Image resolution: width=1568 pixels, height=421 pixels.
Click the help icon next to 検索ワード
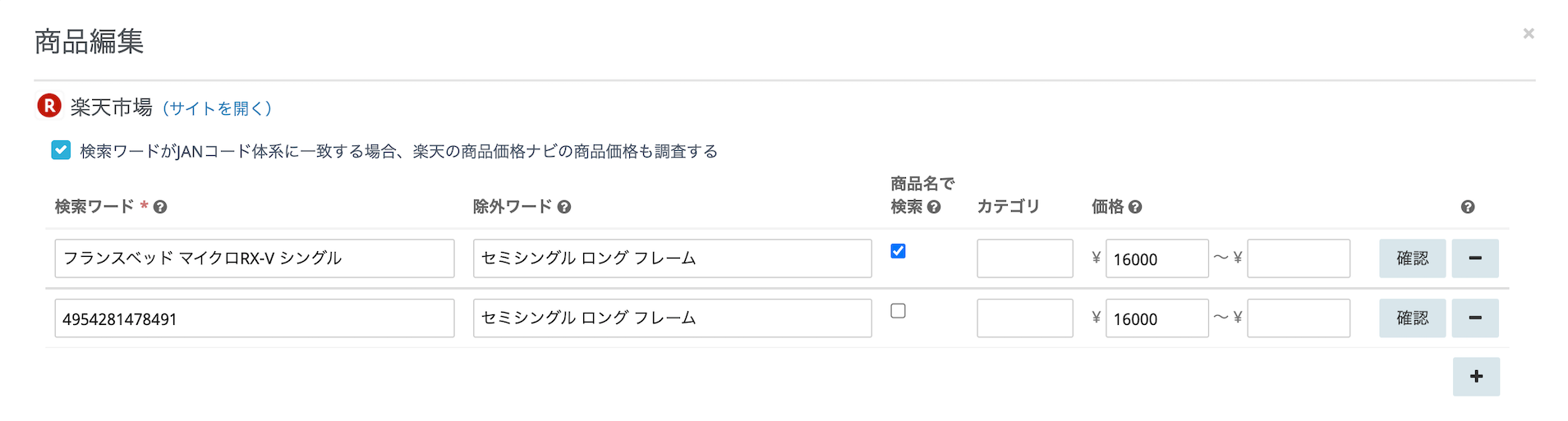[x=160, y=207]
